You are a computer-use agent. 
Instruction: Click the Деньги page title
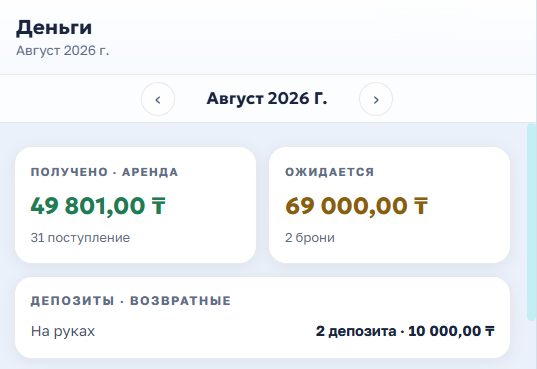pos(54,27)
